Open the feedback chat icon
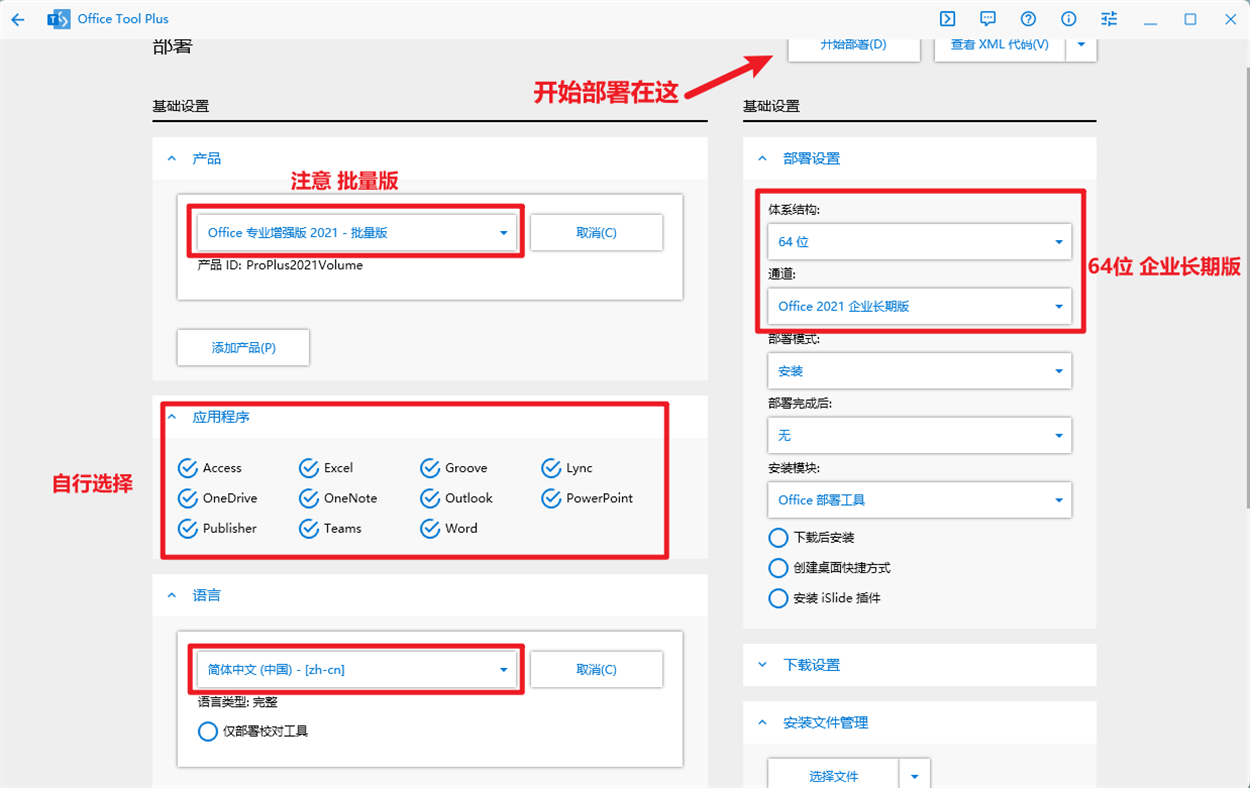This screenshot has width=1250, height=788. coord(988,19)
